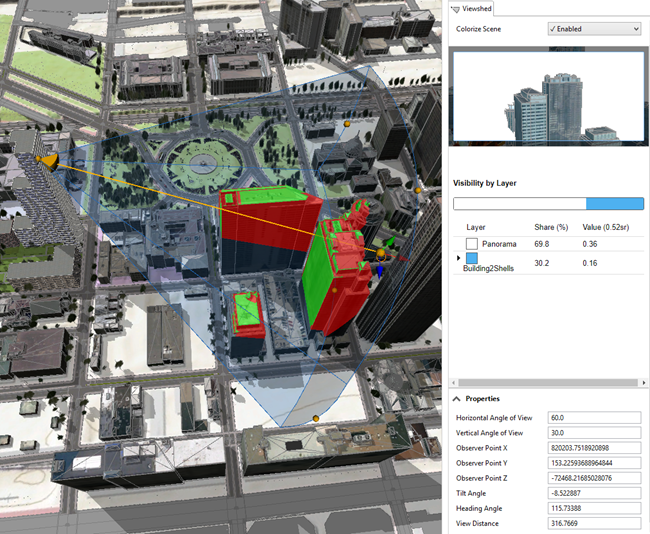Select bottom orange viewshed handle
650x534 pixels.
[316, 418]
